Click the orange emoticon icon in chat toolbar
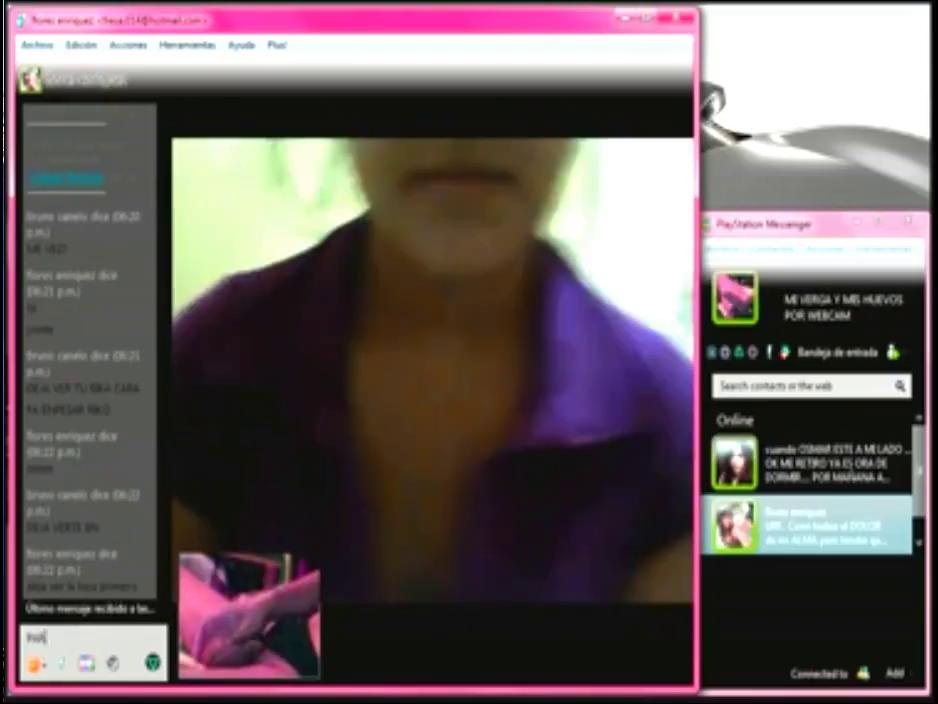The height and width of the screenshot is (704, 938). click(x=33, y=663)
